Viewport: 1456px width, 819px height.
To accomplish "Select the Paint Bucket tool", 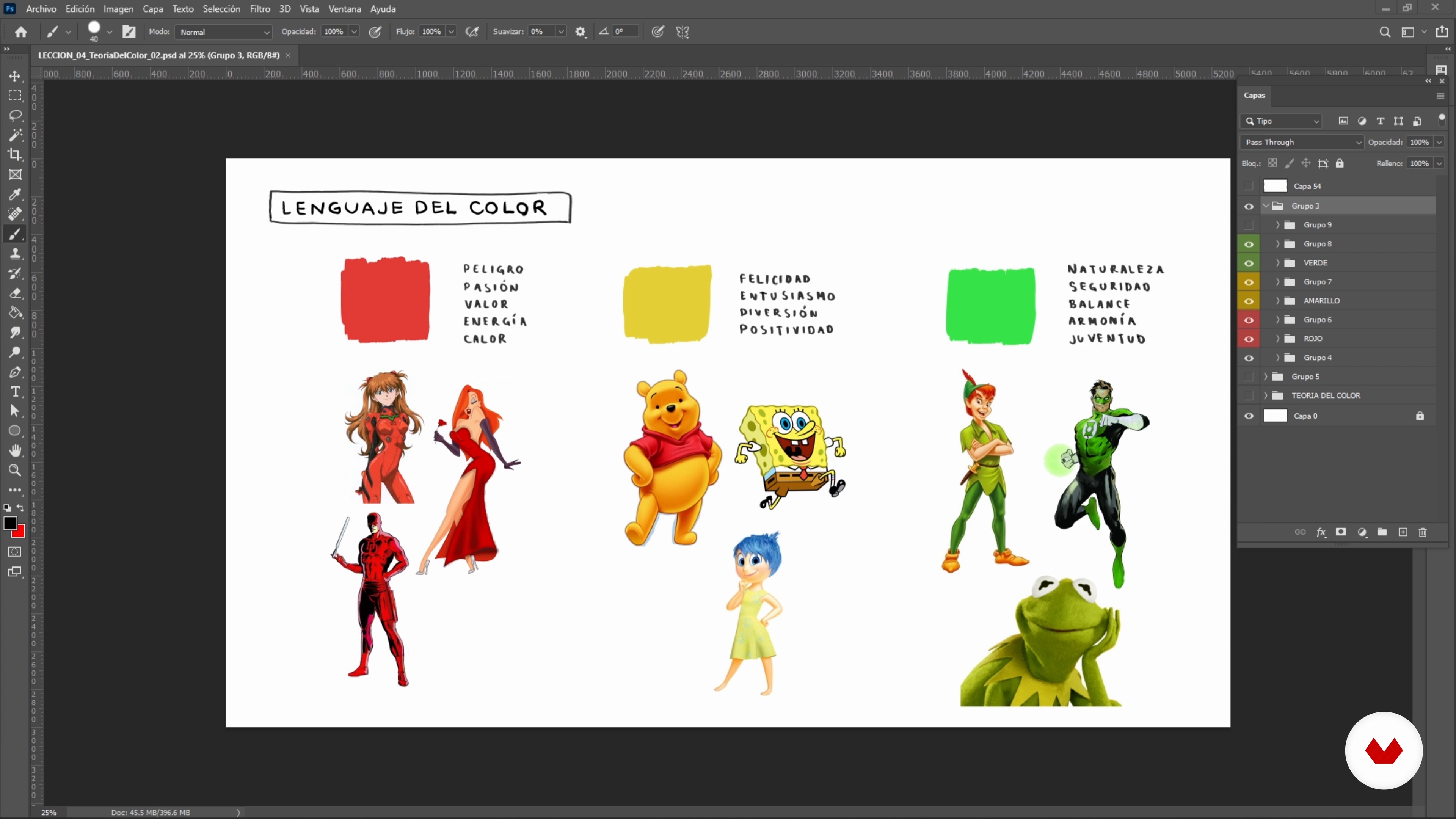I will [x=15, y=312].
